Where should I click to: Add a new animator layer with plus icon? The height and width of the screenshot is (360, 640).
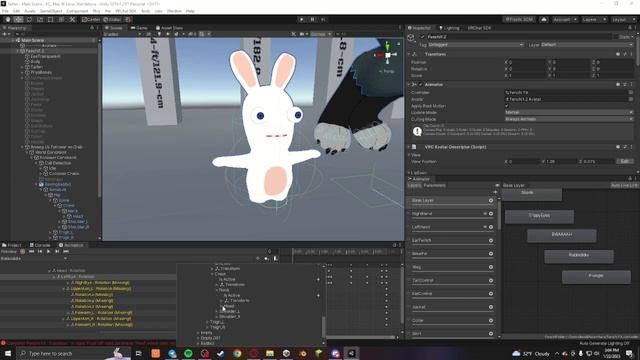click(x=496, y=192)
